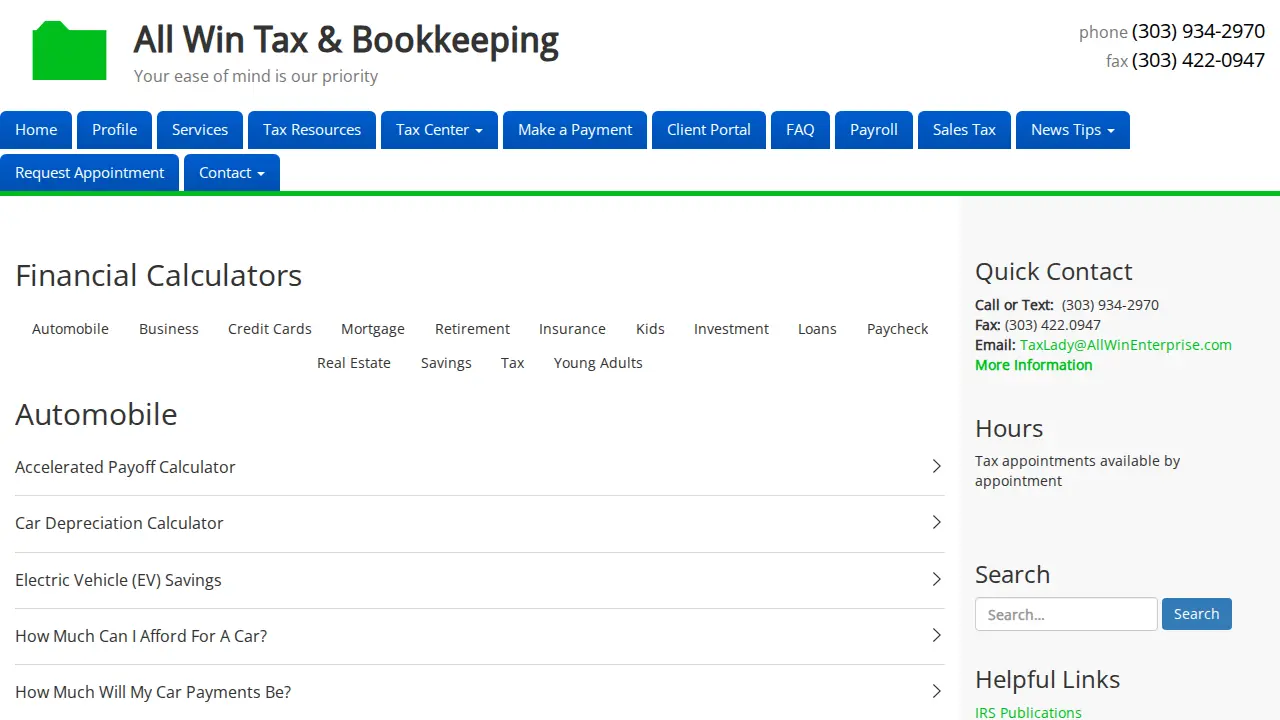Jump to the Automobile calculator category
Viewport: 1280px width, 720px height.
(x=70, y=329)
